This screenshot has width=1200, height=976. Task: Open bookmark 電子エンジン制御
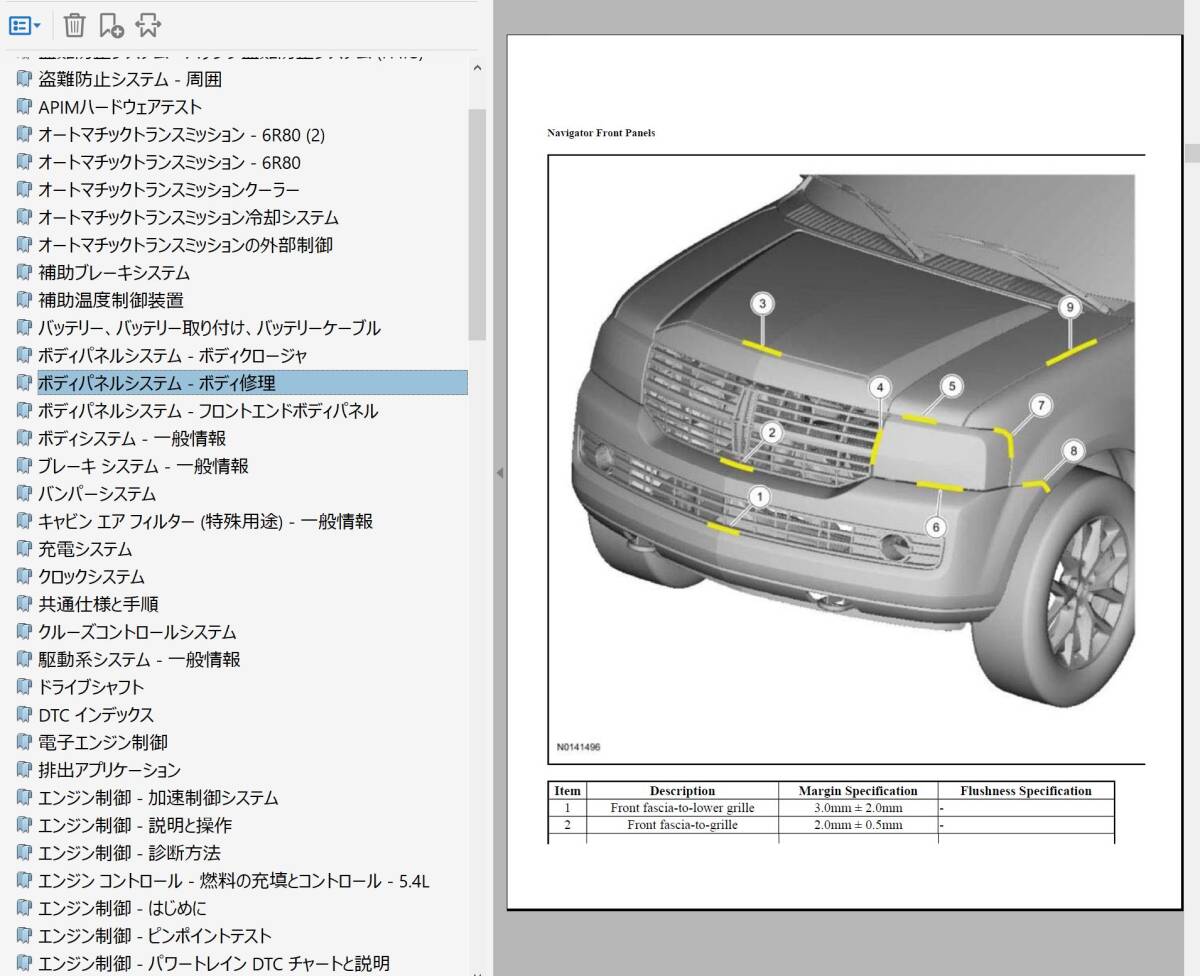[103, 743]
